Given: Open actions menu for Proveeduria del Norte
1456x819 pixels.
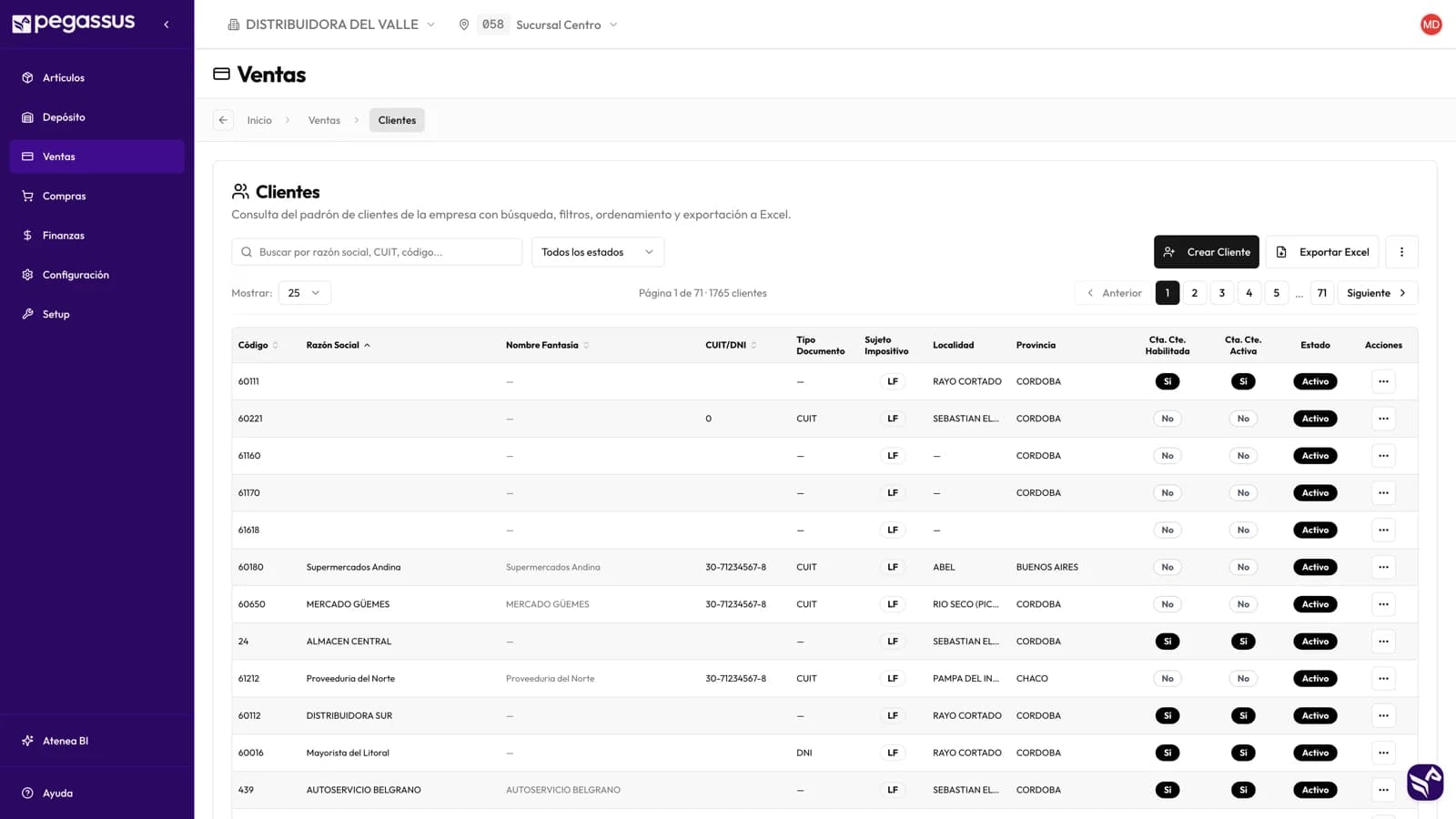Looking at the screenshot, I should [x=1383, y=679].
